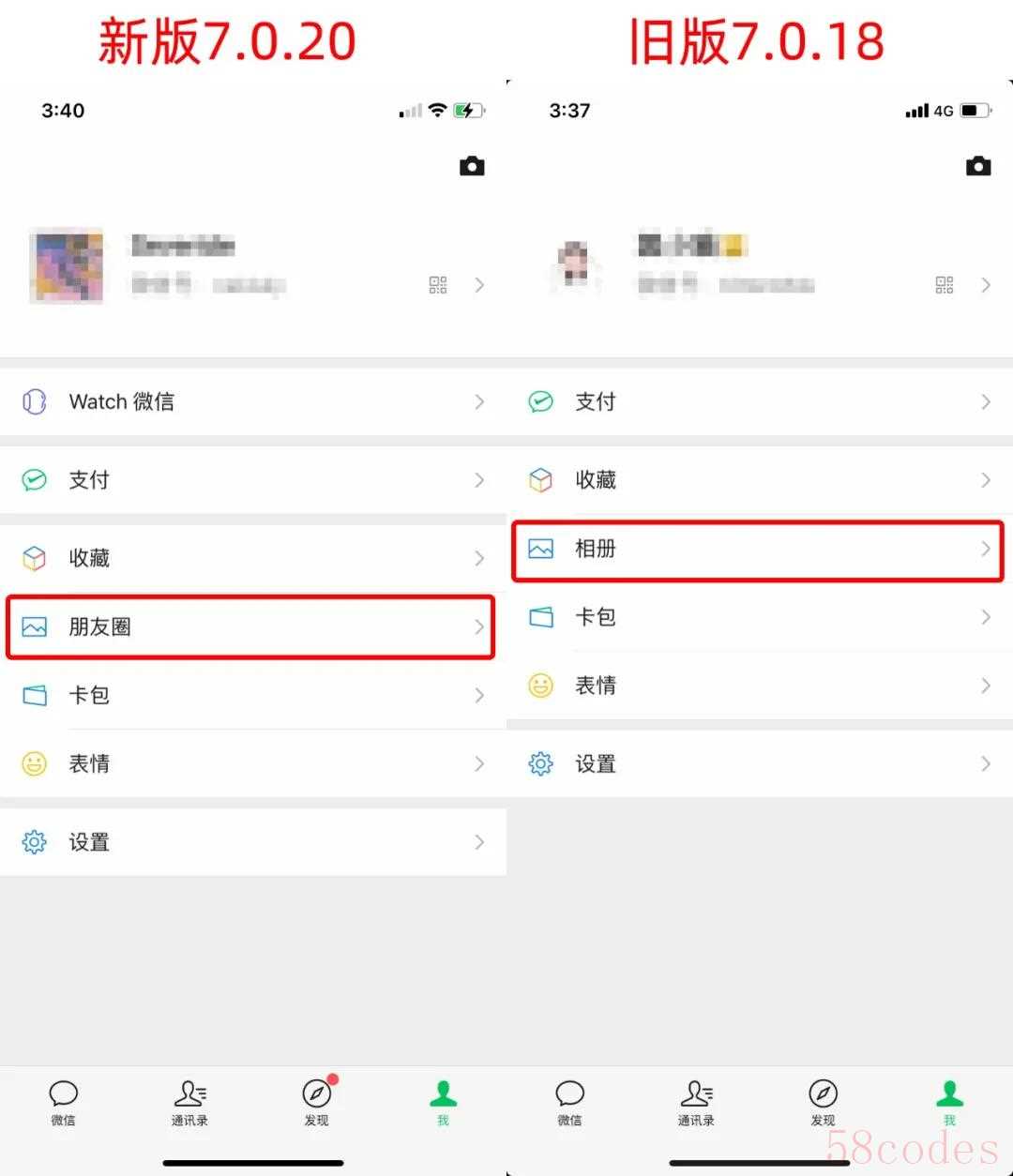Tap the blurred avatar in left profile

pos(68,265)
